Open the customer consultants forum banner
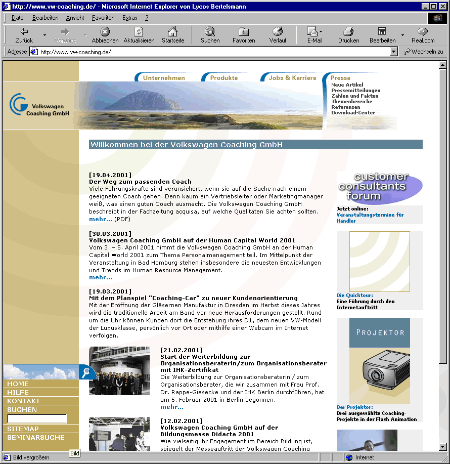This screenshot has width=450, height=464. point(380,187)
